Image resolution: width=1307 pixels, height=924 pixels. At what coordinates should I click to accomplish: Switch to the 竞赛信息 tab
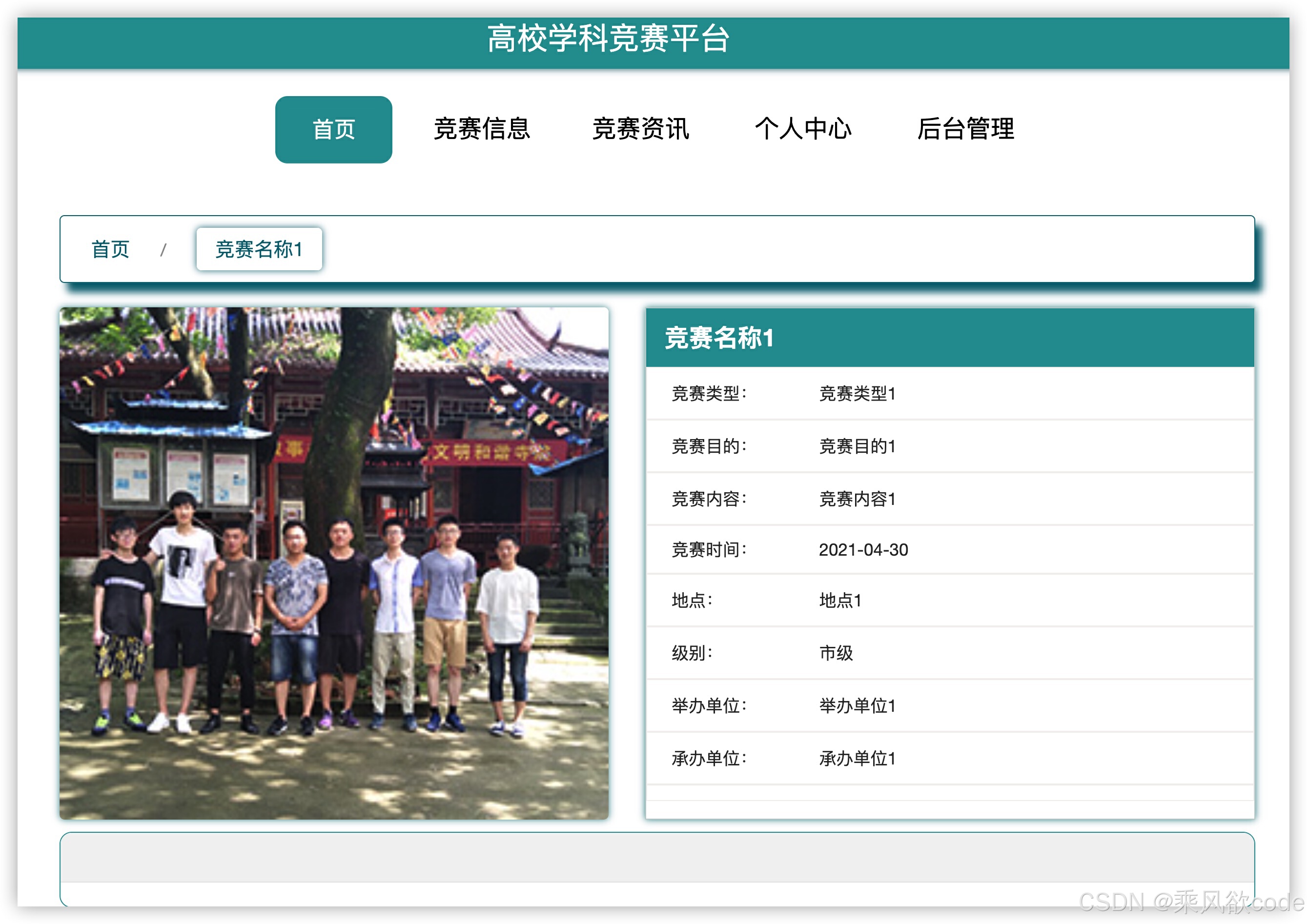[482, 130]
